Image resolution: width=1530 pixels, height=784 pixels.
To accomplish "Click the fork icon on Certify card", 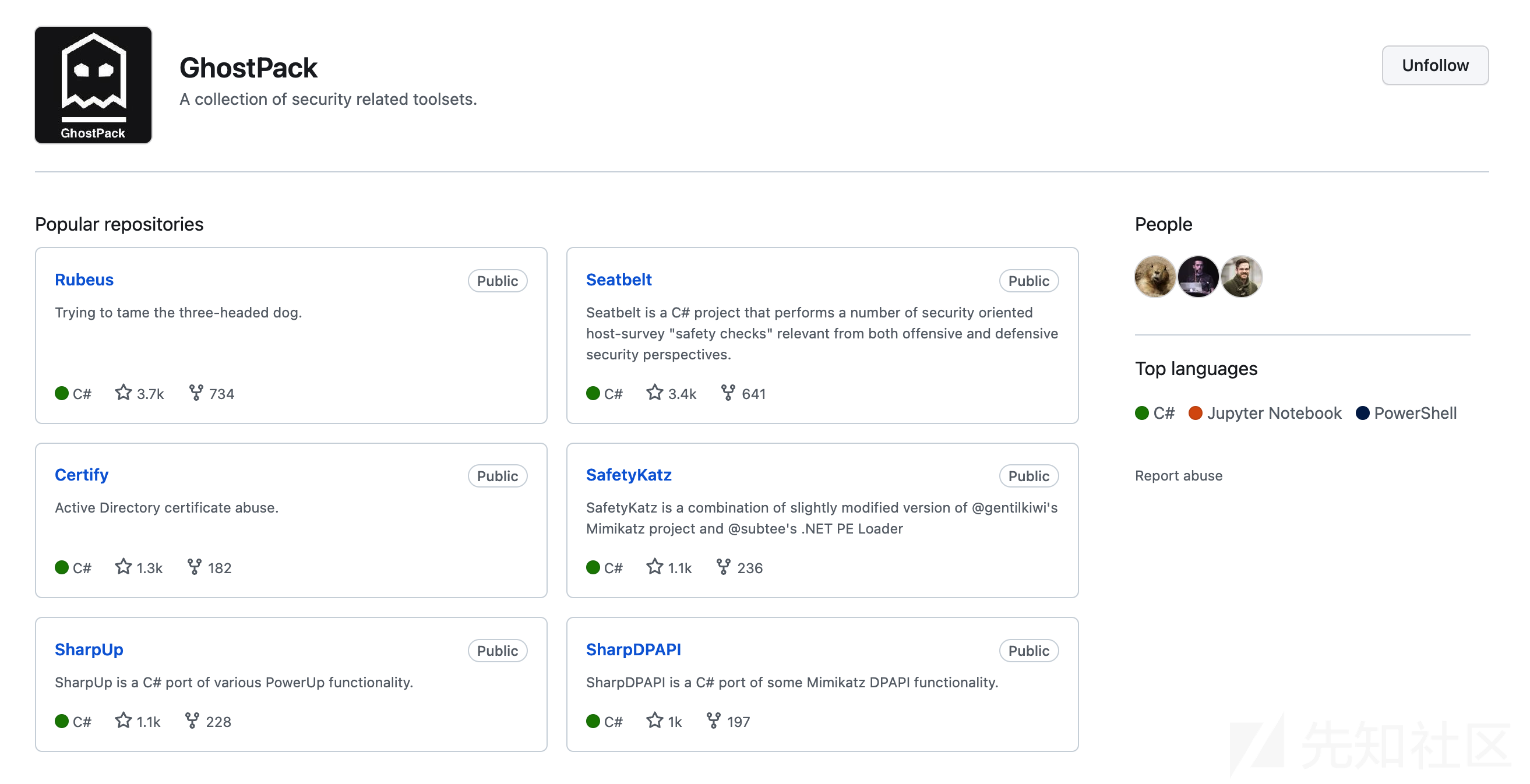I will point(194,567).
